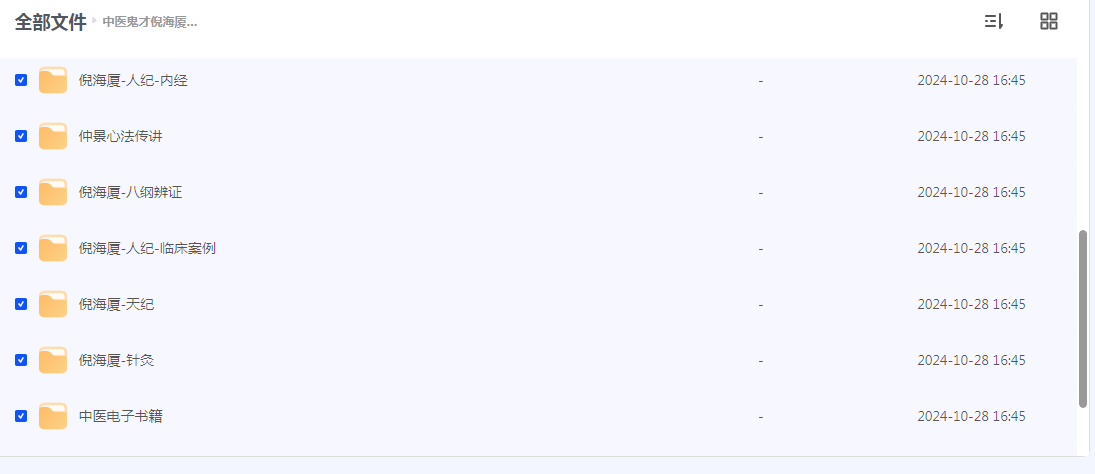The width and height of the screenshot is (1095, 474).
Task: Deselect the 中医电子书籍 checkbox
Action: point(21,416)
